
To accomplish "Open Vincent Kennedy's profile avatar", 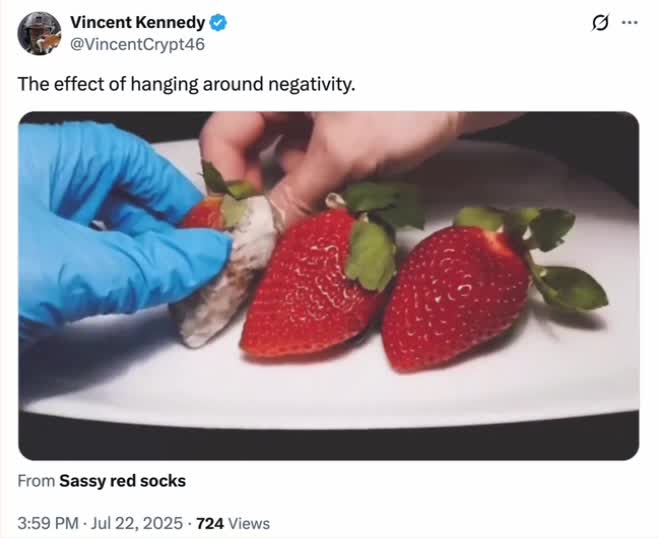I will [39, 32].
